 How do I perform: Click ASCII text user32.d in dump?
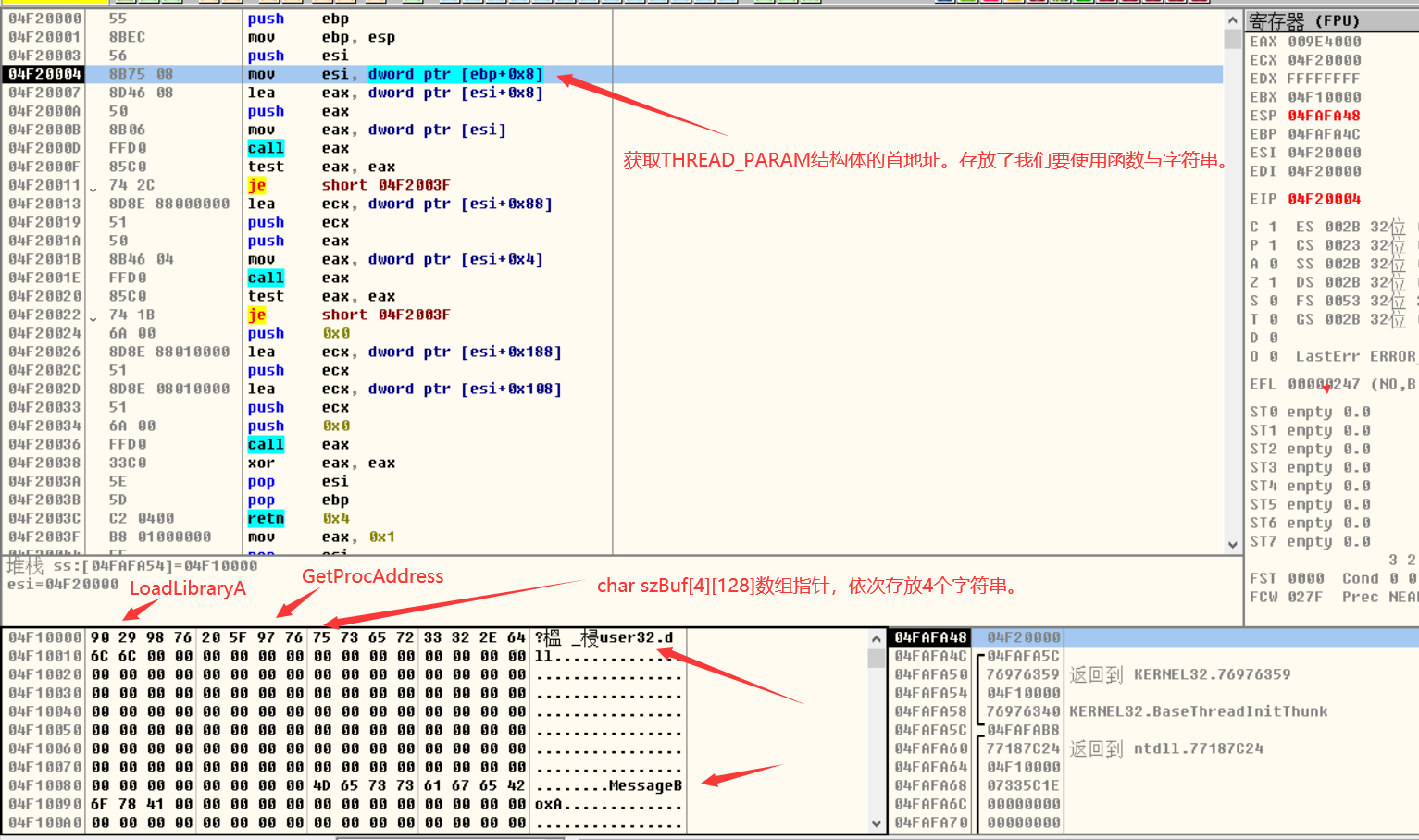(x=637, y=637)
